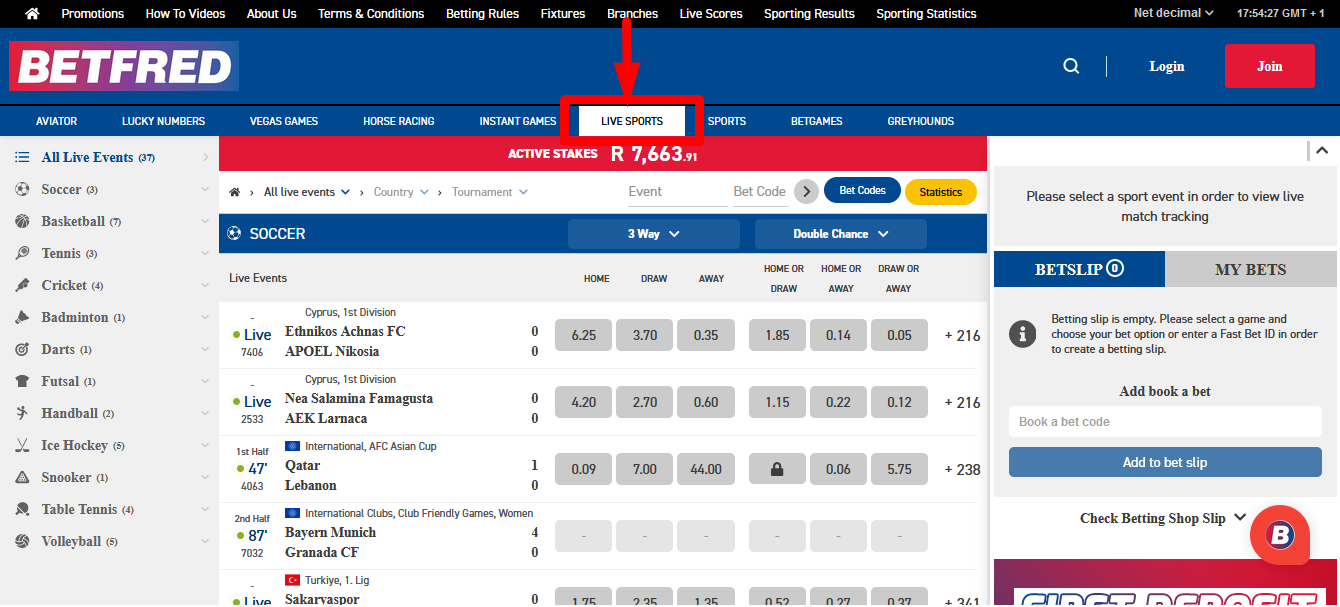Select home odds 6.25 for Ethnikos Achnas
The height and width of the screenshot is (607, 1340).
584,335
